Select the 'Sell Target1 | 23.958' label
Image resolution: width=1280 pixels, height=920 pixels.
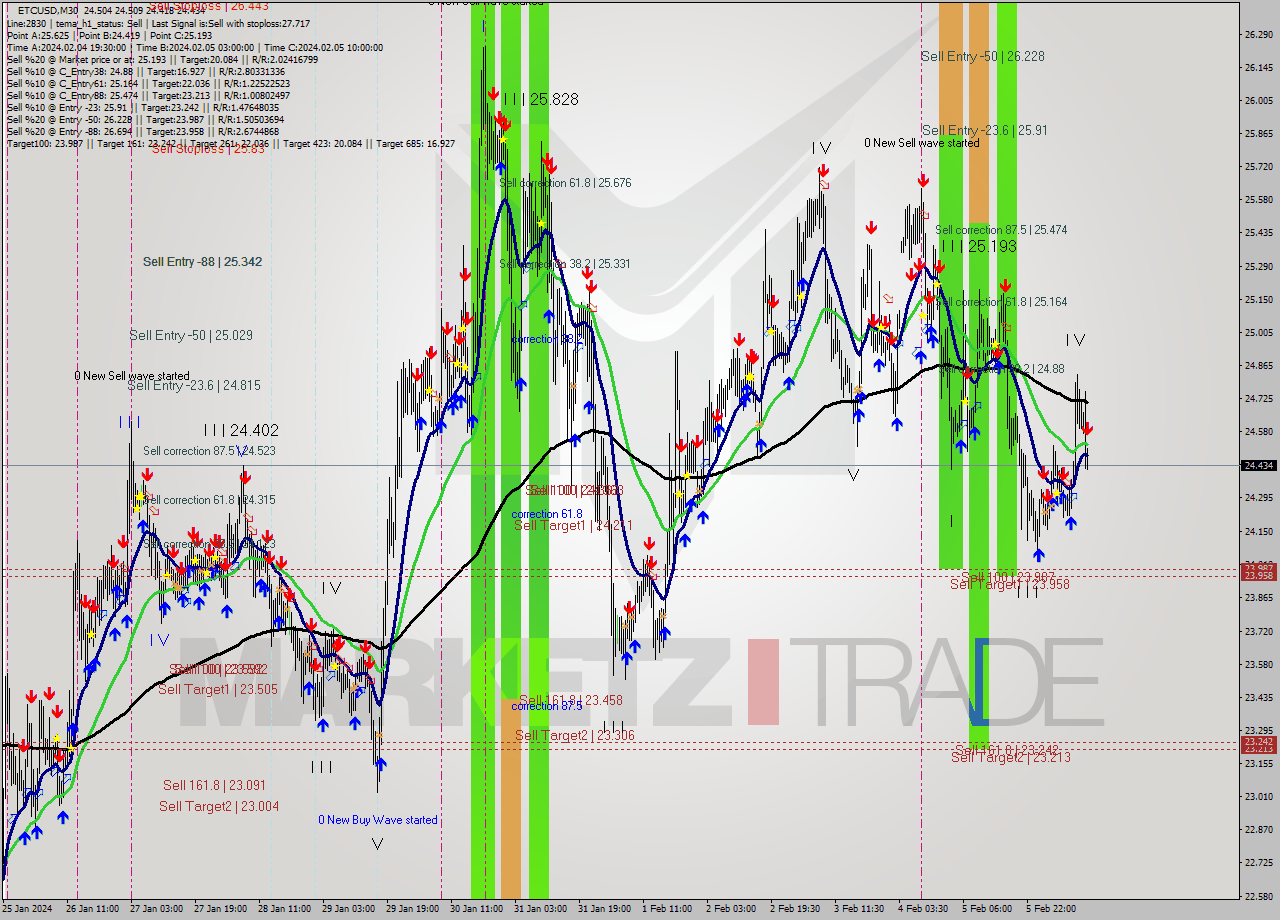coord(1010,584)
